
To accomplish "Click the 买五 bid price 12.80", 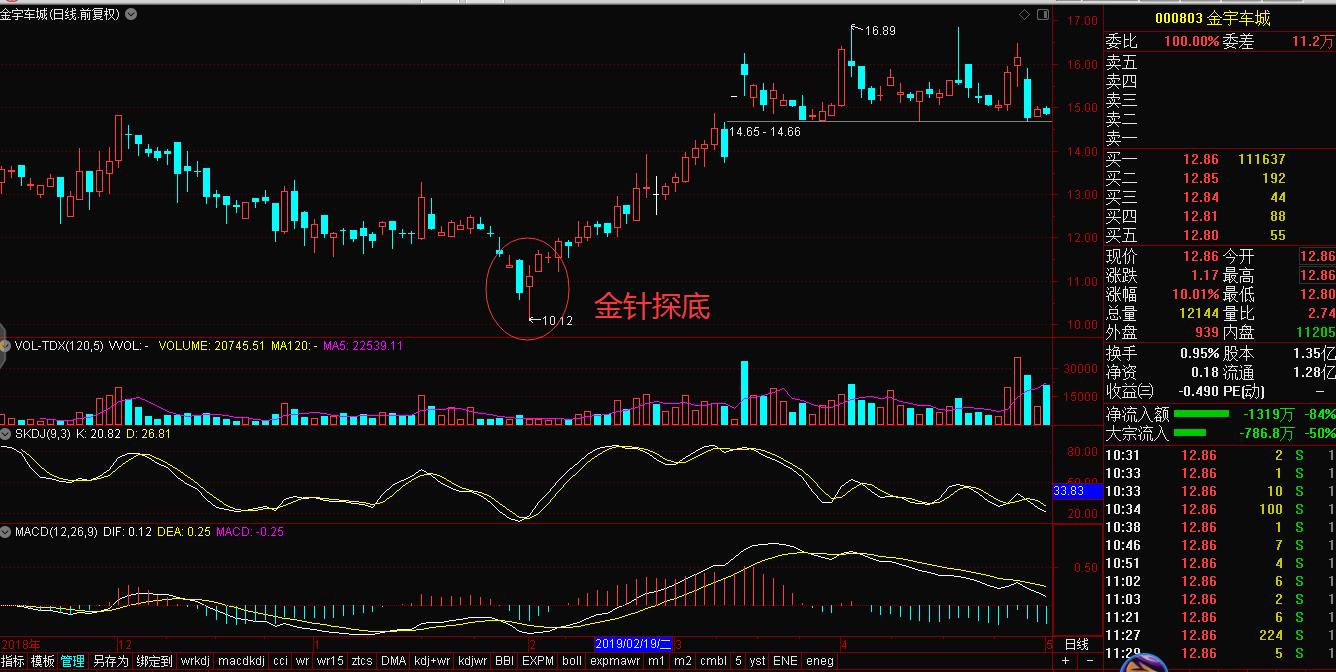I will click(1200, 235).
